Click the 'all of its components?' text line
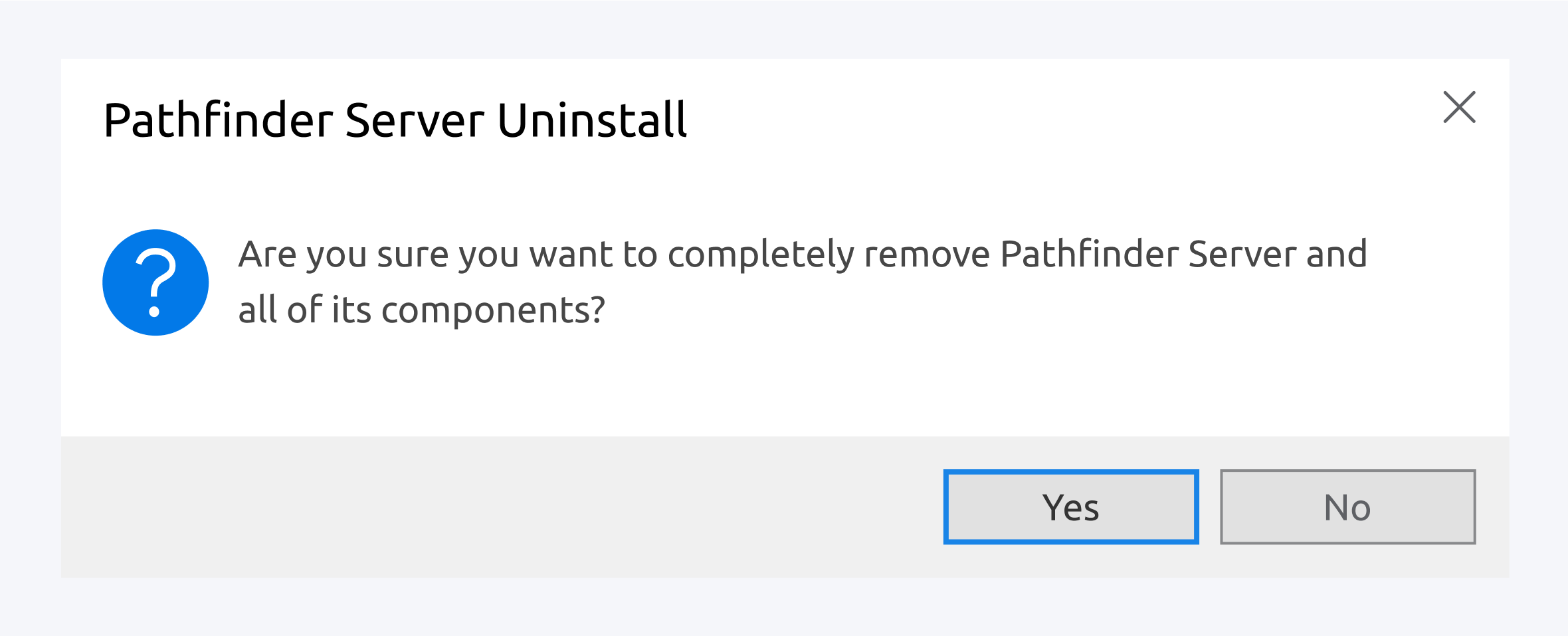The image size is (1568, 636). pyautogui.click(x=421, y=310)
